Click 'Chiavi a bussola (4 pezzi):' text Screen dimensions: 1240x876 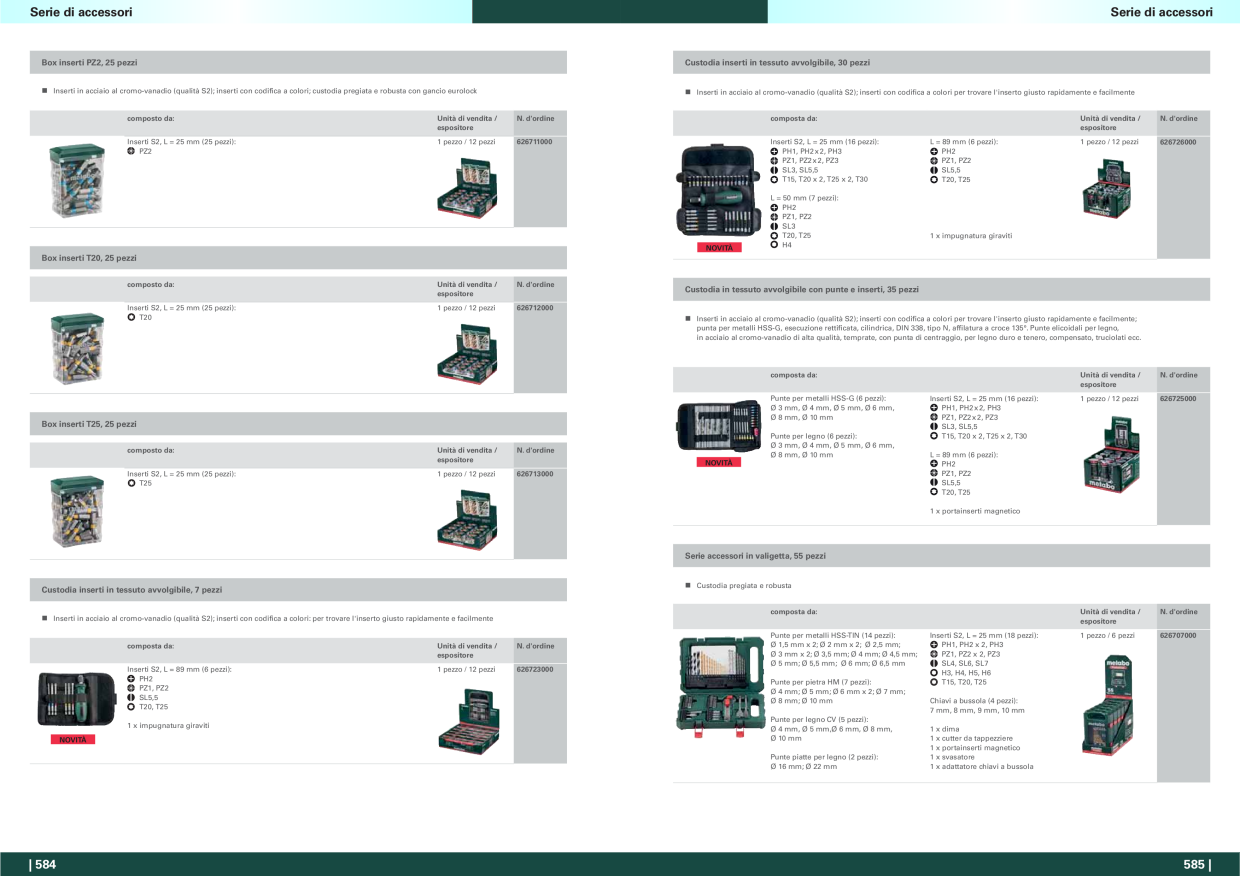tap(974, 701)
